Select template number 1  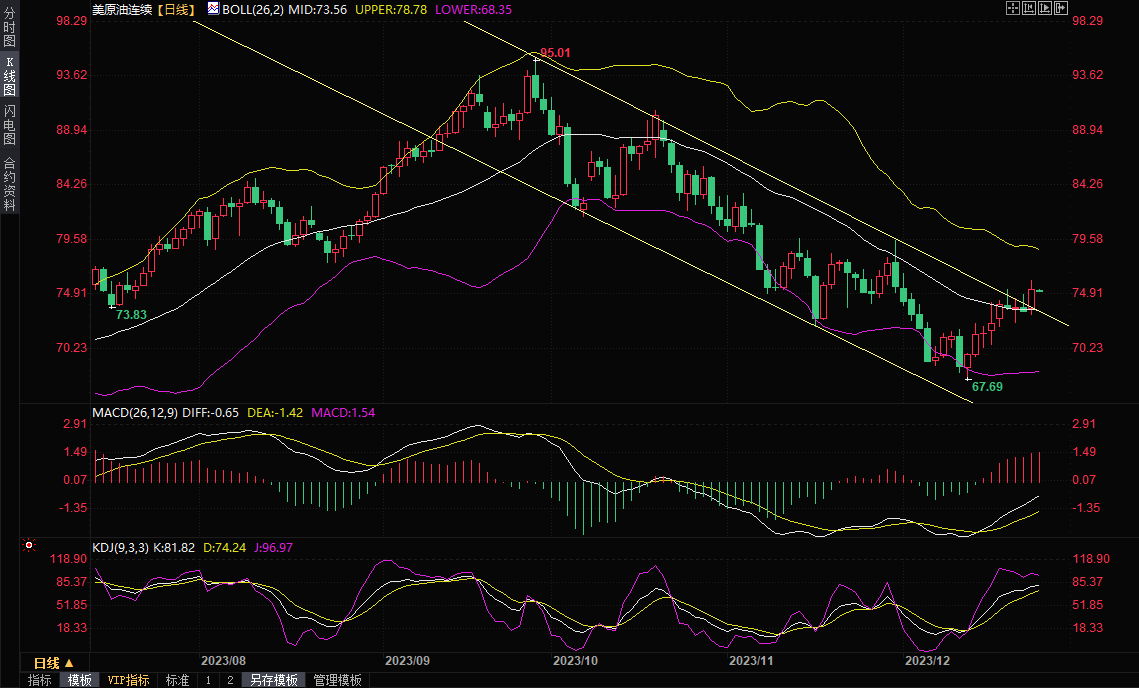(x=208, y=680)
